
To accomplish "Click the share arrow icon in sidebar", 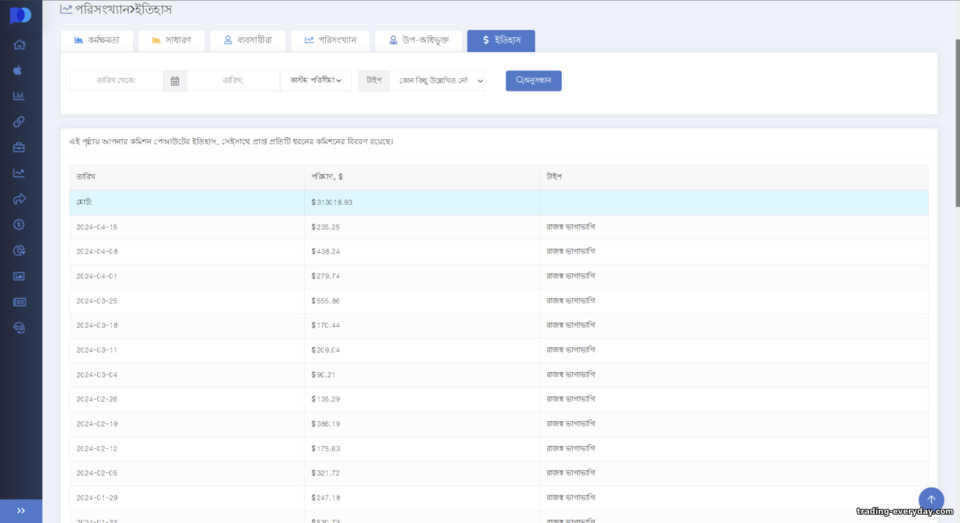I will click(x=19, y=199).
